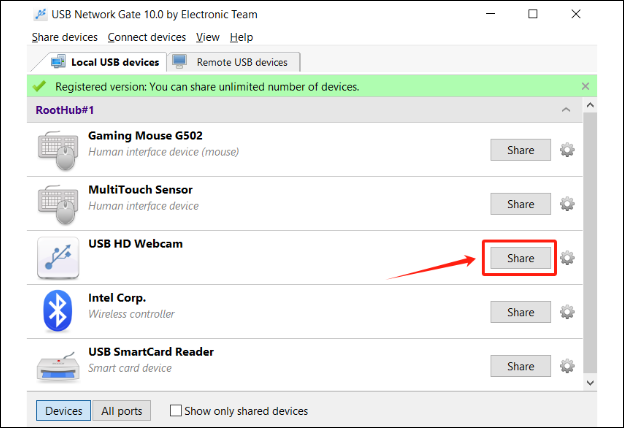Switch to the Devices view toggle
This screenshot has height=428, width=624.
point(64,411)
